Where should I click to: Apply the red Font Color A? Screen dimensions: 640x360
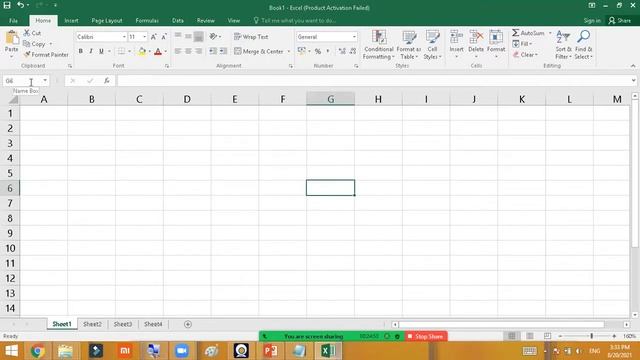(158, 51)
